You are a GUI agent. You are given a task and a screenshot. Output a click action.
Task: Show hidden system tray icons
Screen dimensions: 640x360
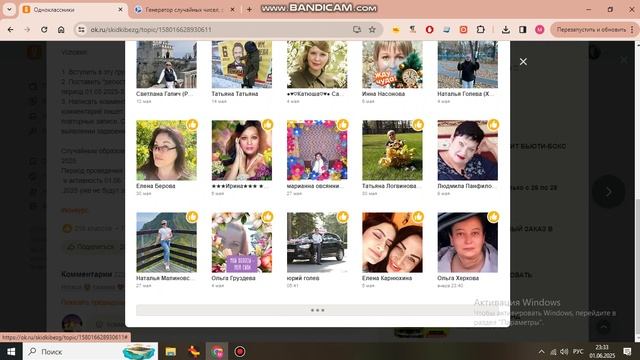tap(541, 351)
